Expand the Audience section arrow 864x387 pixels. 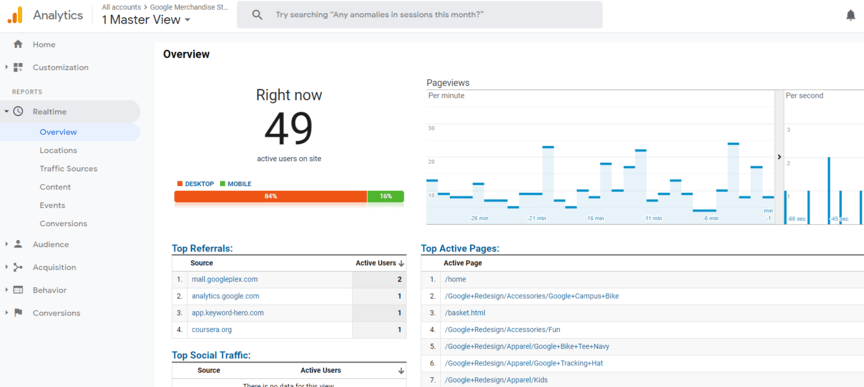point(6,244)
